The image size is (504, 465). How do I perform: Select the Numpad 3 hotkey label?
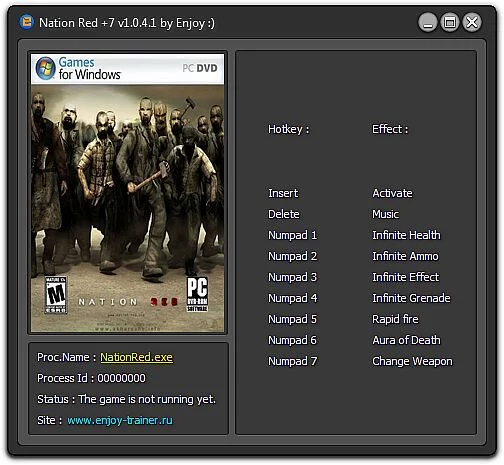pos(292,277)
